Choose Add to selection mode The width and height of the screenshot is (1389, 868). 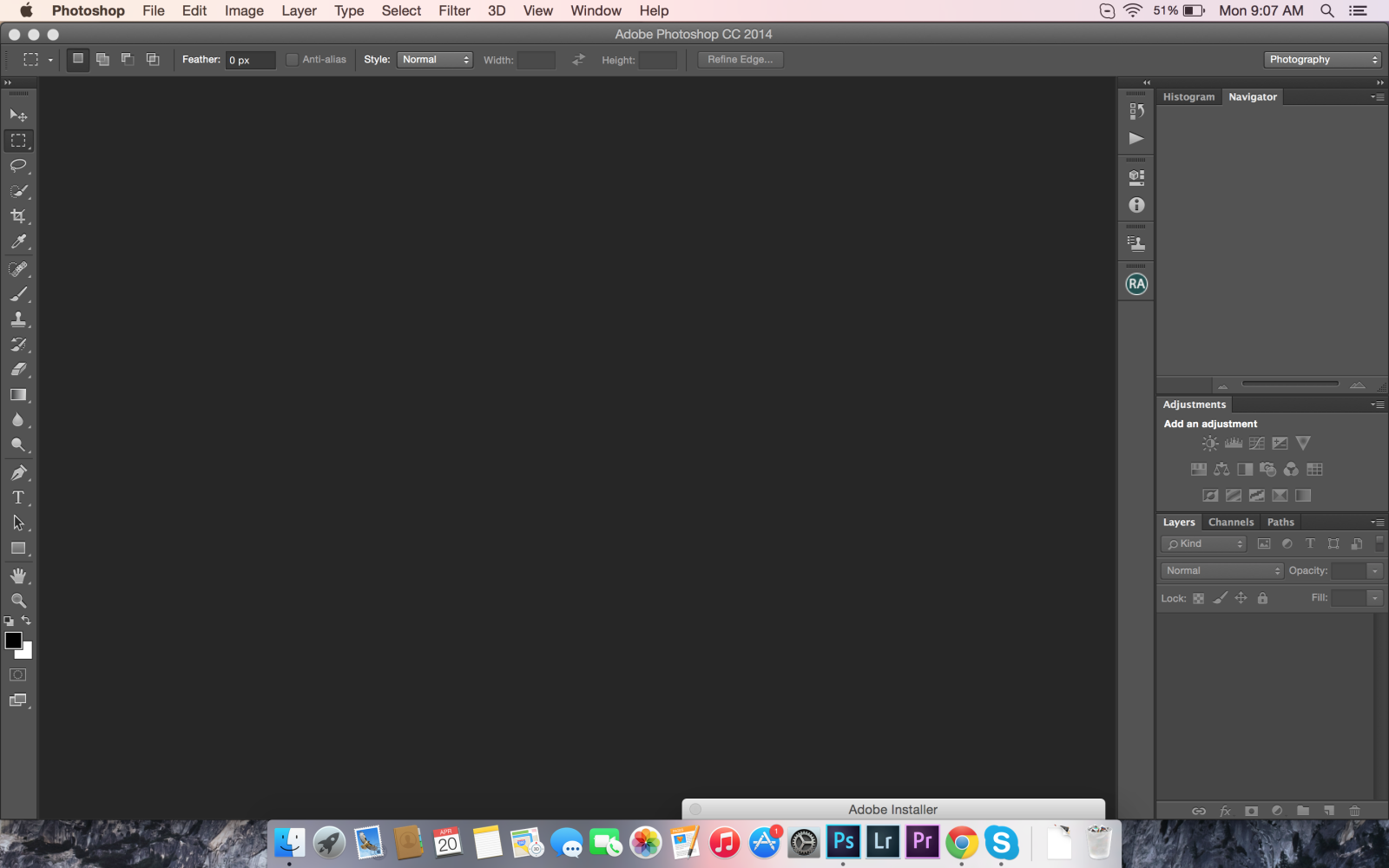point(102,59)
